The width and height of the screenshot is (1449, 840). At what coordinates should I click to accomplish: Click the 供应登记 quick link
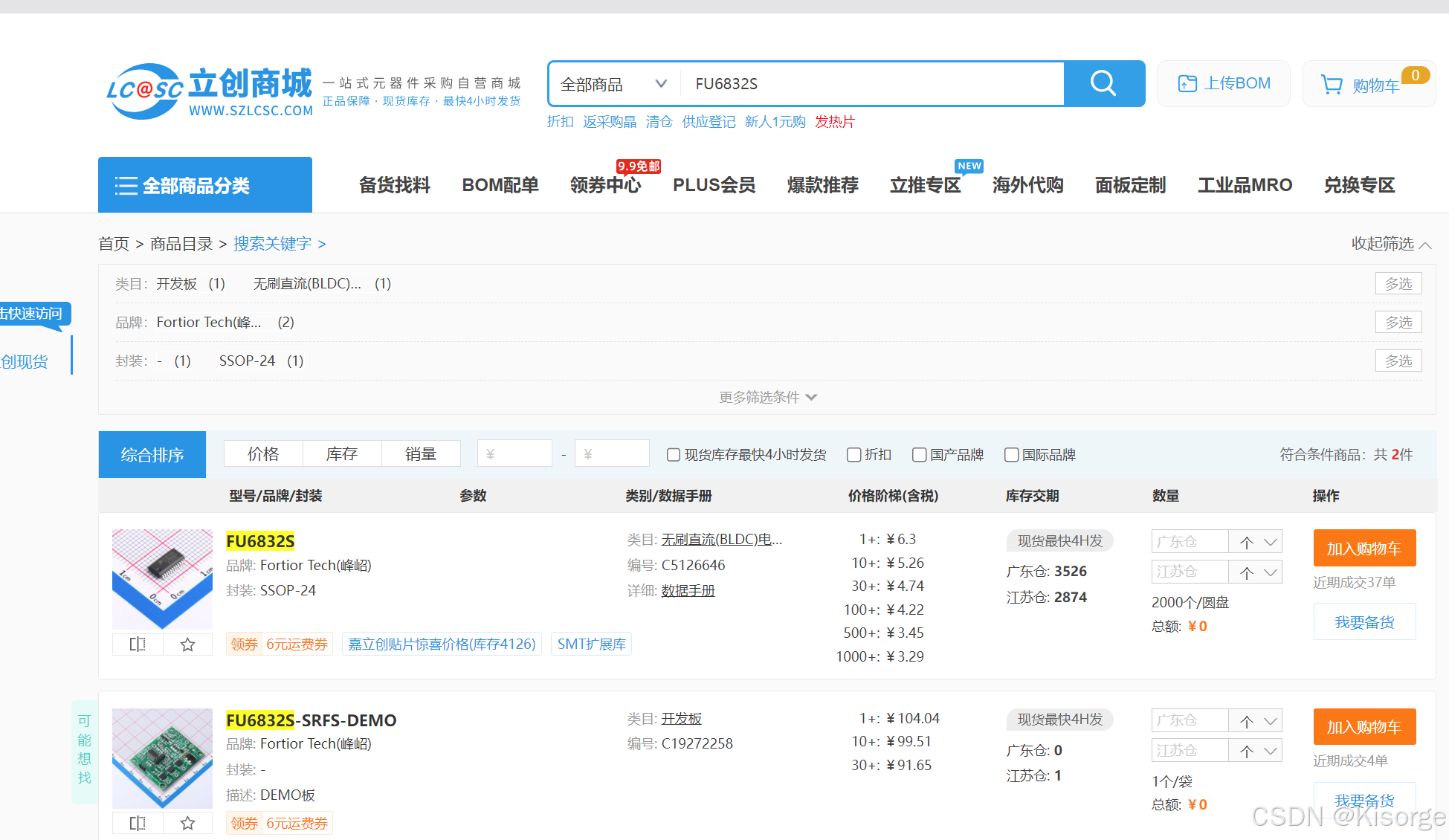709,122
